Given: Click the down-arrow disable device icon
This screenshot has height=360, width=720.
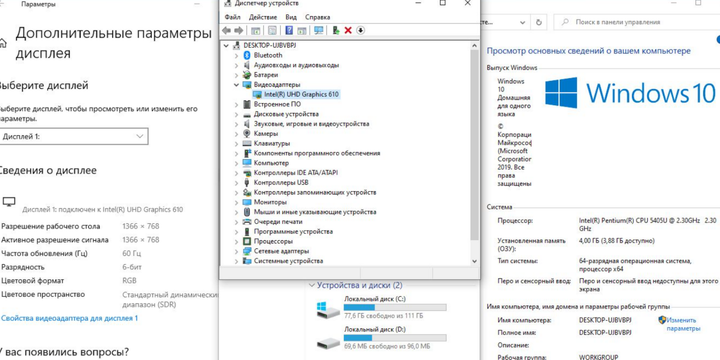Looking at the screenshot, I should pos(360,30).
